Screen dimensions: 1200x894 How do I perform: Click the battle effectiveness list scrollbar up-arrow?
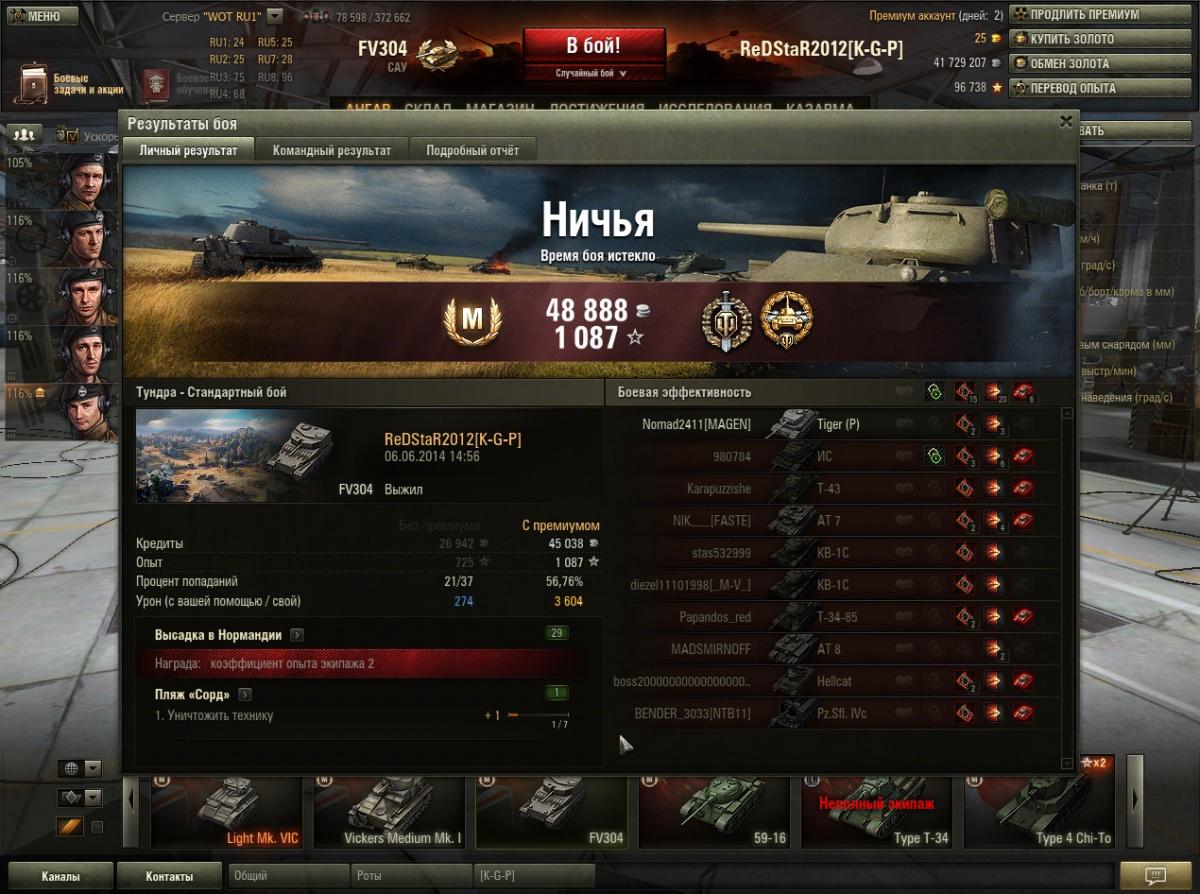(x=1067, y=413)
